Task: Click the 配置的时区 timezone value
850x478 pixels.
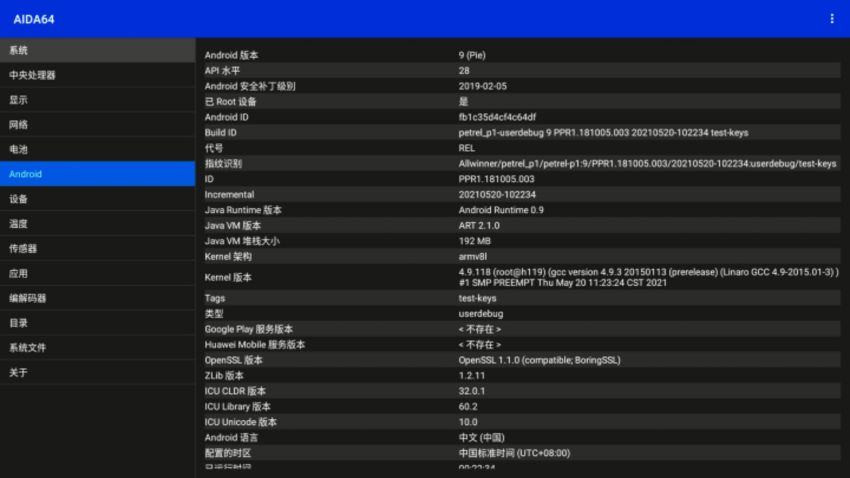Action: tap(514, 453)
